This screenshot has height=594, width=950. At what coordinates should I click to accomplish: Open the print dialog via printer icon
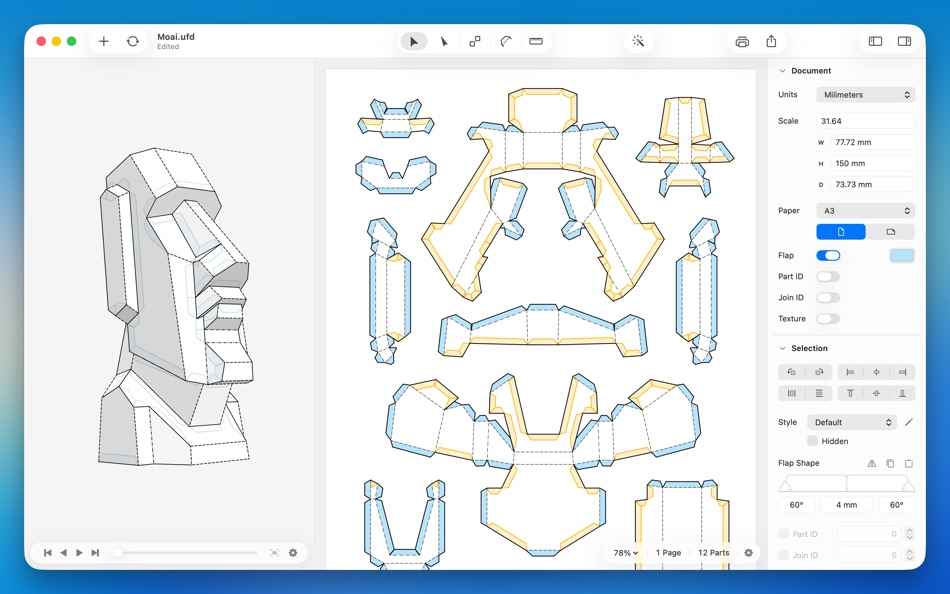742,41
